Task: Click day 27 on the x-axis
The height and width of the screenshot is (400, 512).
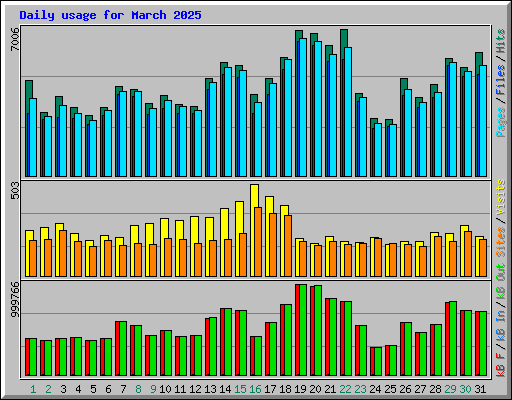Action: pyautogui.click(x=420, y=389)
